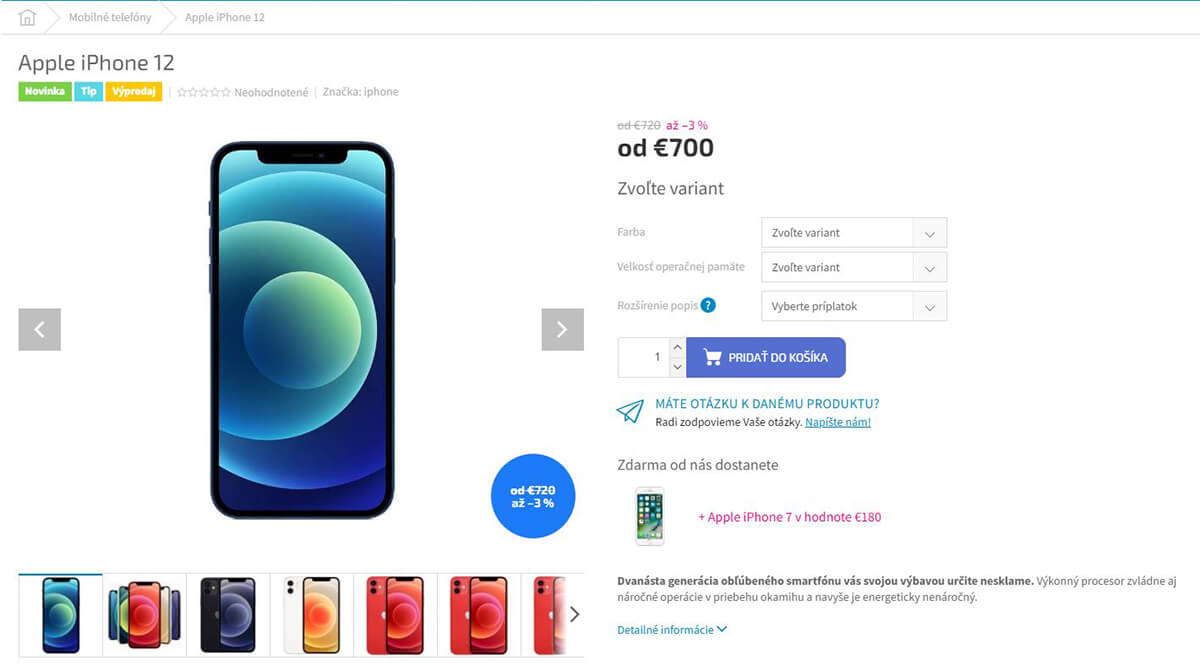1200x670 pixels.
Task: Go to the home breadcrumb icon
Action: pos(27,18)
